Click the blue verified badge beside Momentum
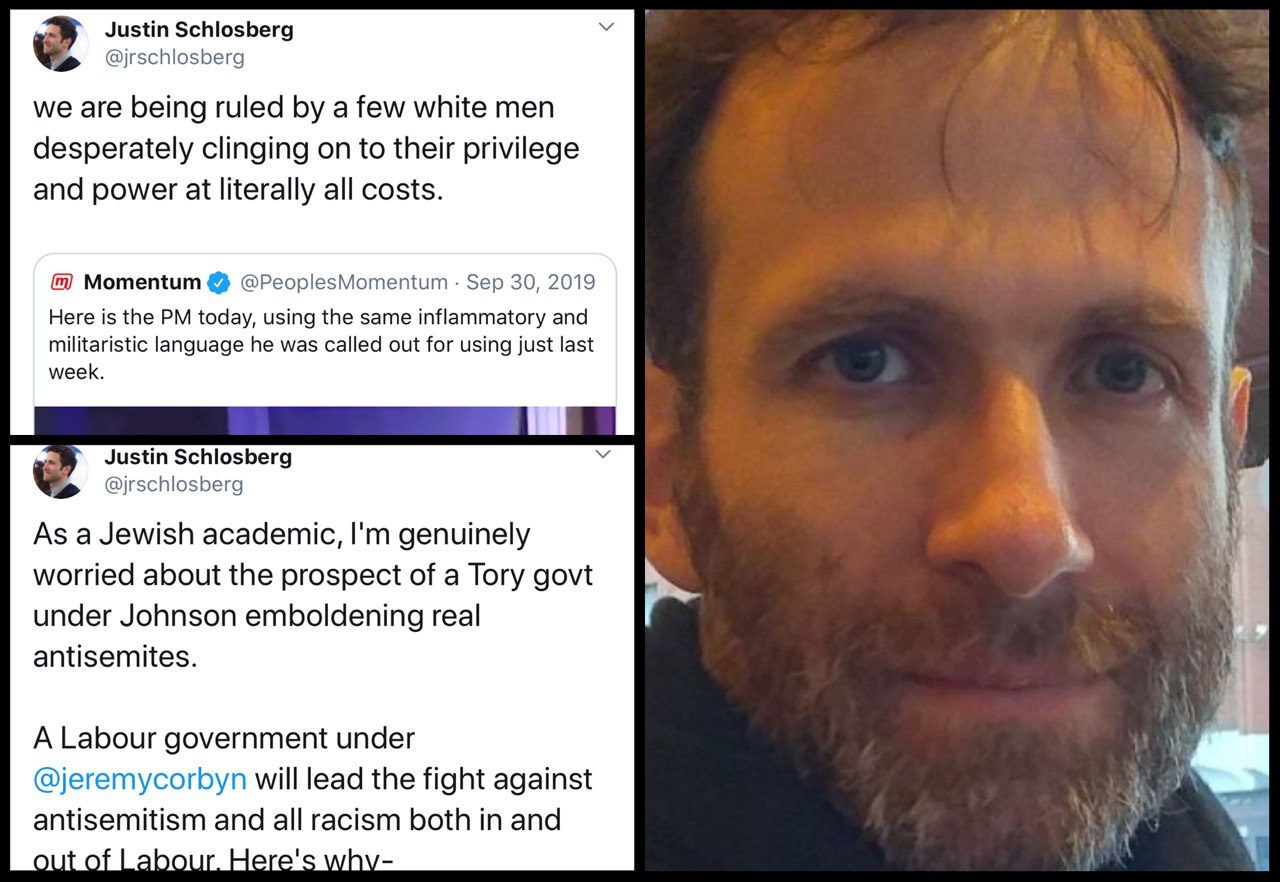 click(x=219, y=283)
